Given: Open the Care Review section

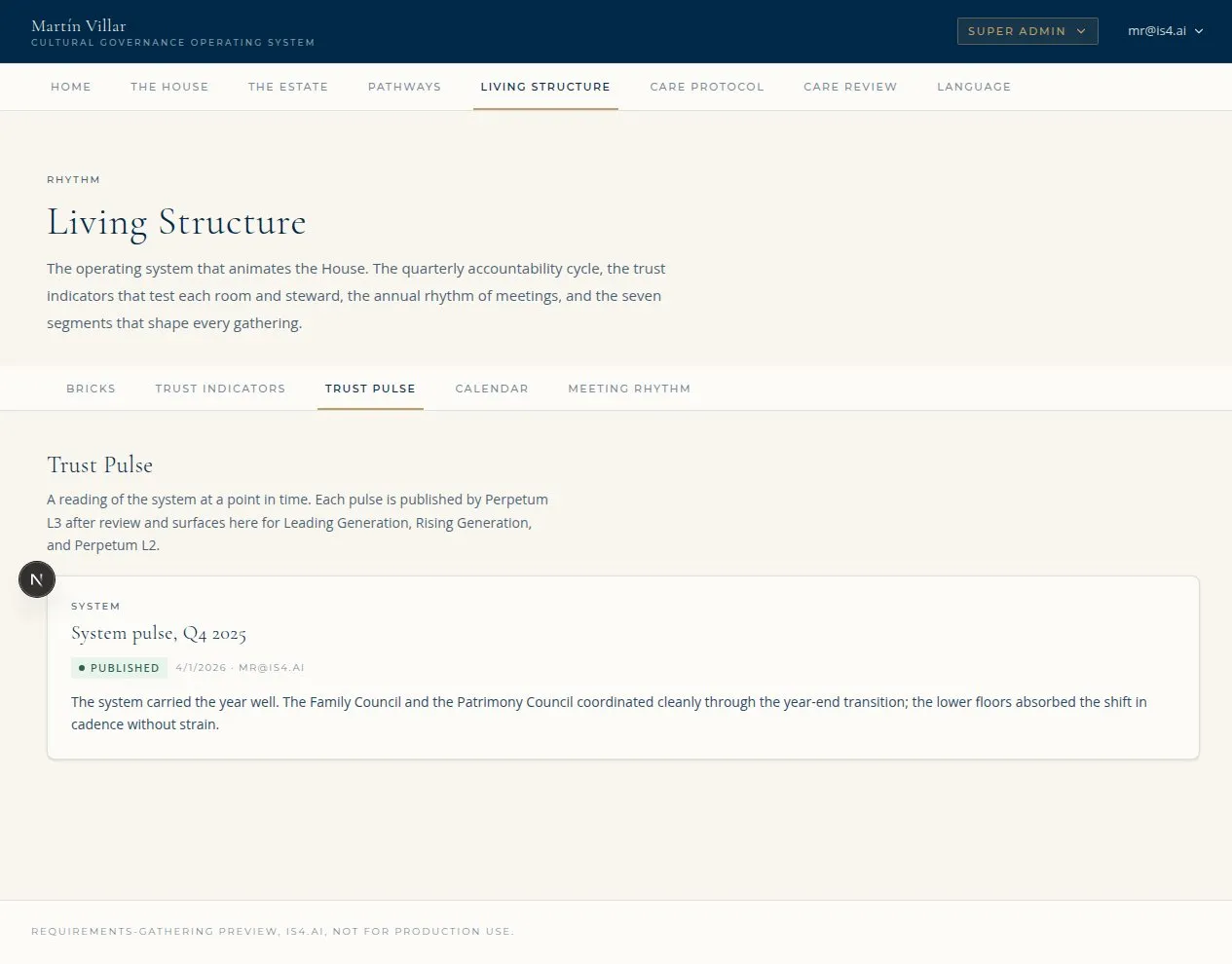Looking at the screenshot, I should pos(850,87).
